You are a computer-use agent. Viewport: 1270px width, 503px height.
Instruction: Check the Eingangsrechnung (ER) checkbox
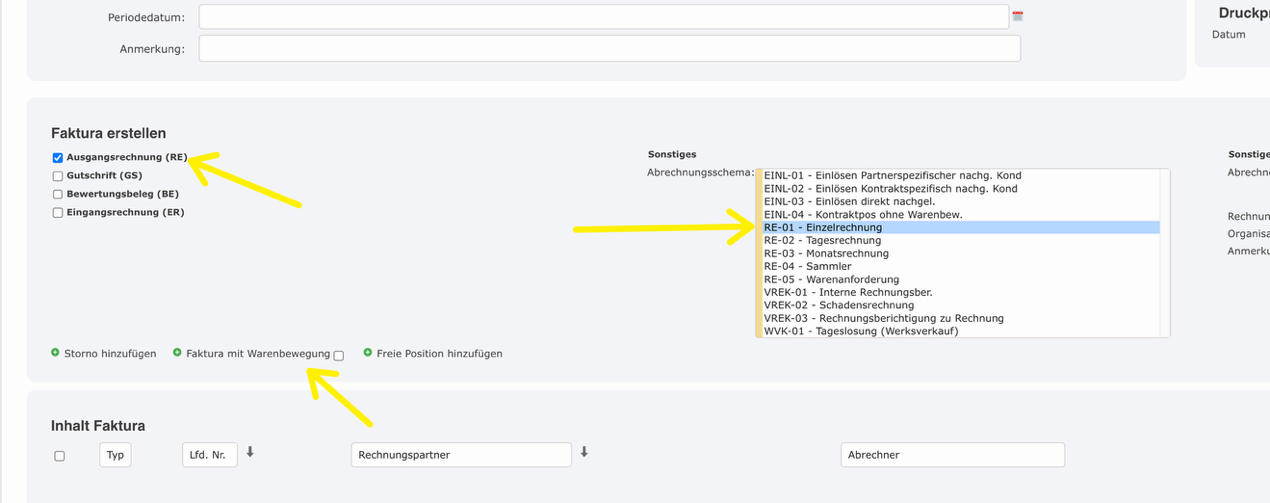[58, 213]
